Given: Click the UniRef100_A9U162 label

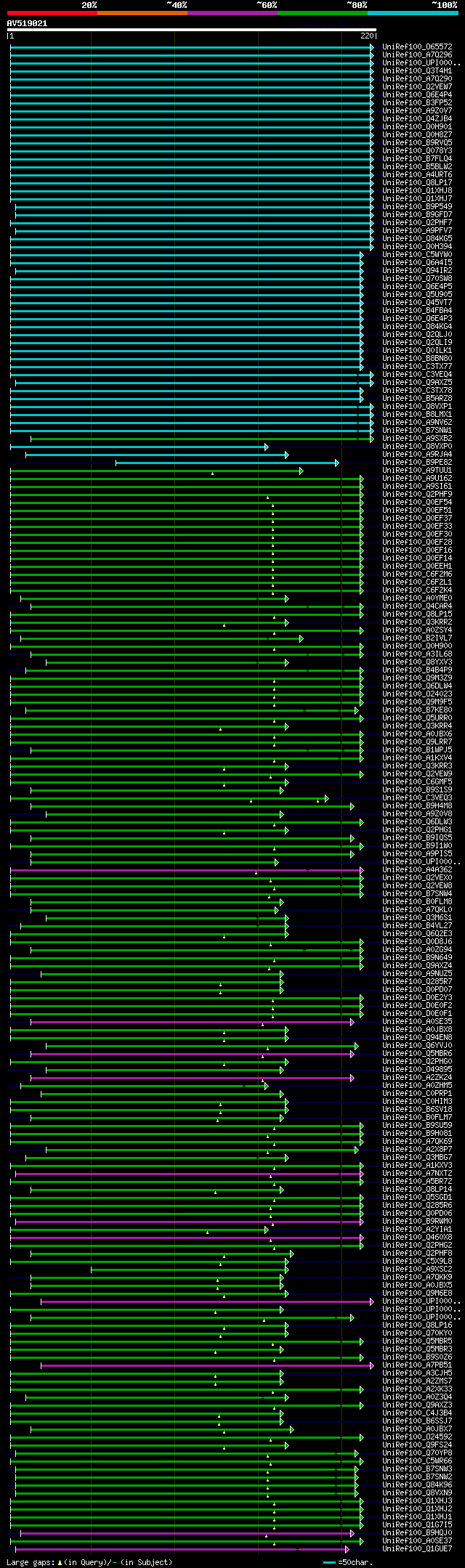Looking at the screenshot, I should pyautogui.click(x=417, y=479).
